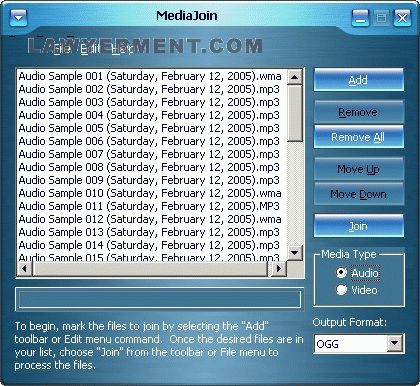Open the title bar system menu arrow icon
This screenshot has width=420, height=386.
point(18,17)
